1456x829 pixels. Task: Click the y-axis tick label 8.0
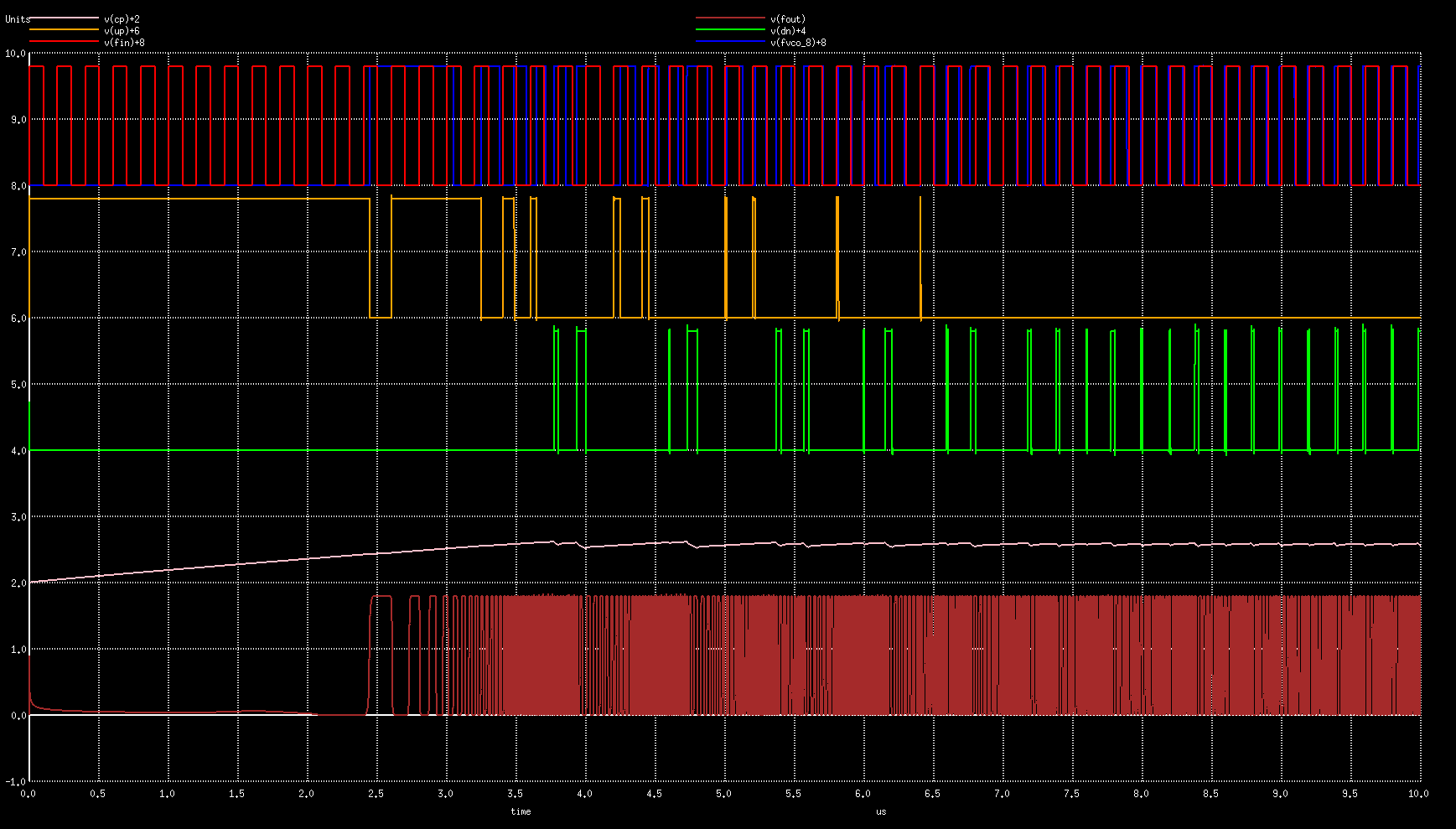coord(18,186)
